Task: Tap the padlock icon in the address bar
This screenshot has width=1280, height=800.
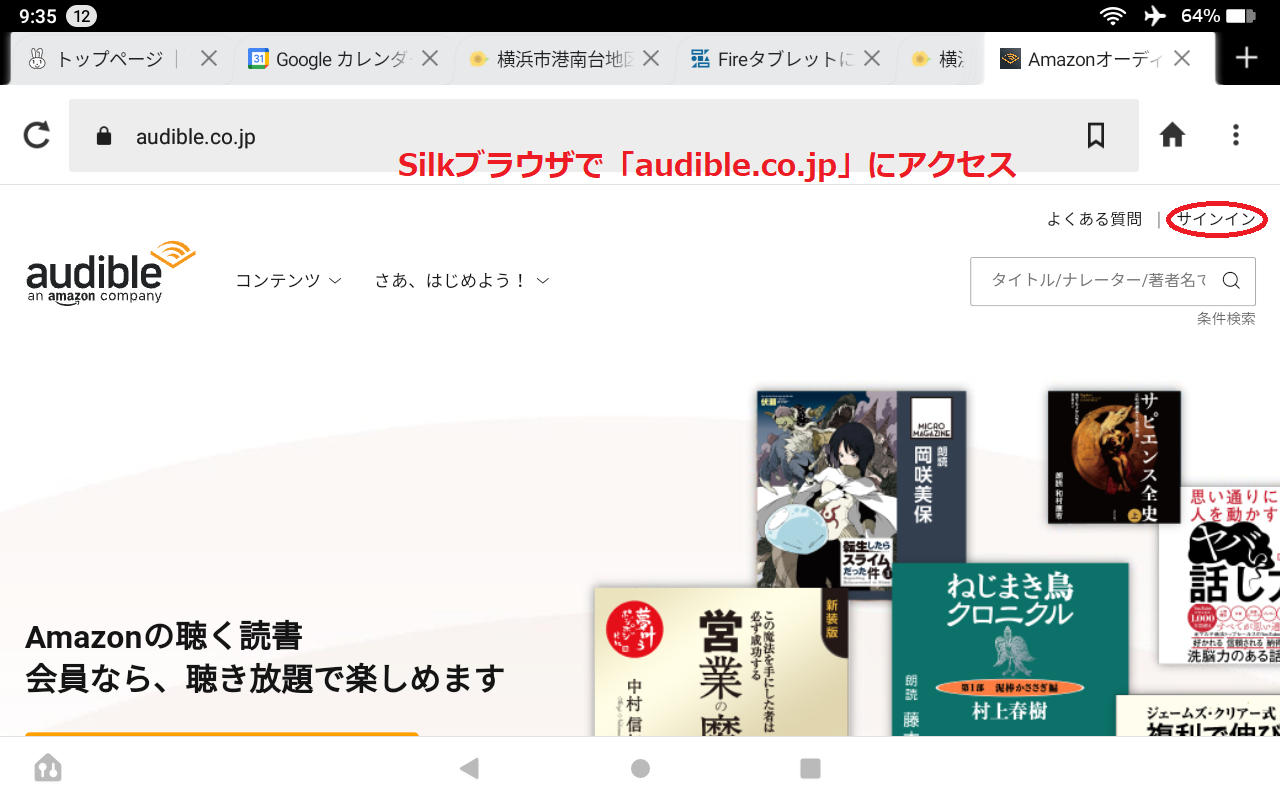Action: click(104, 136)
